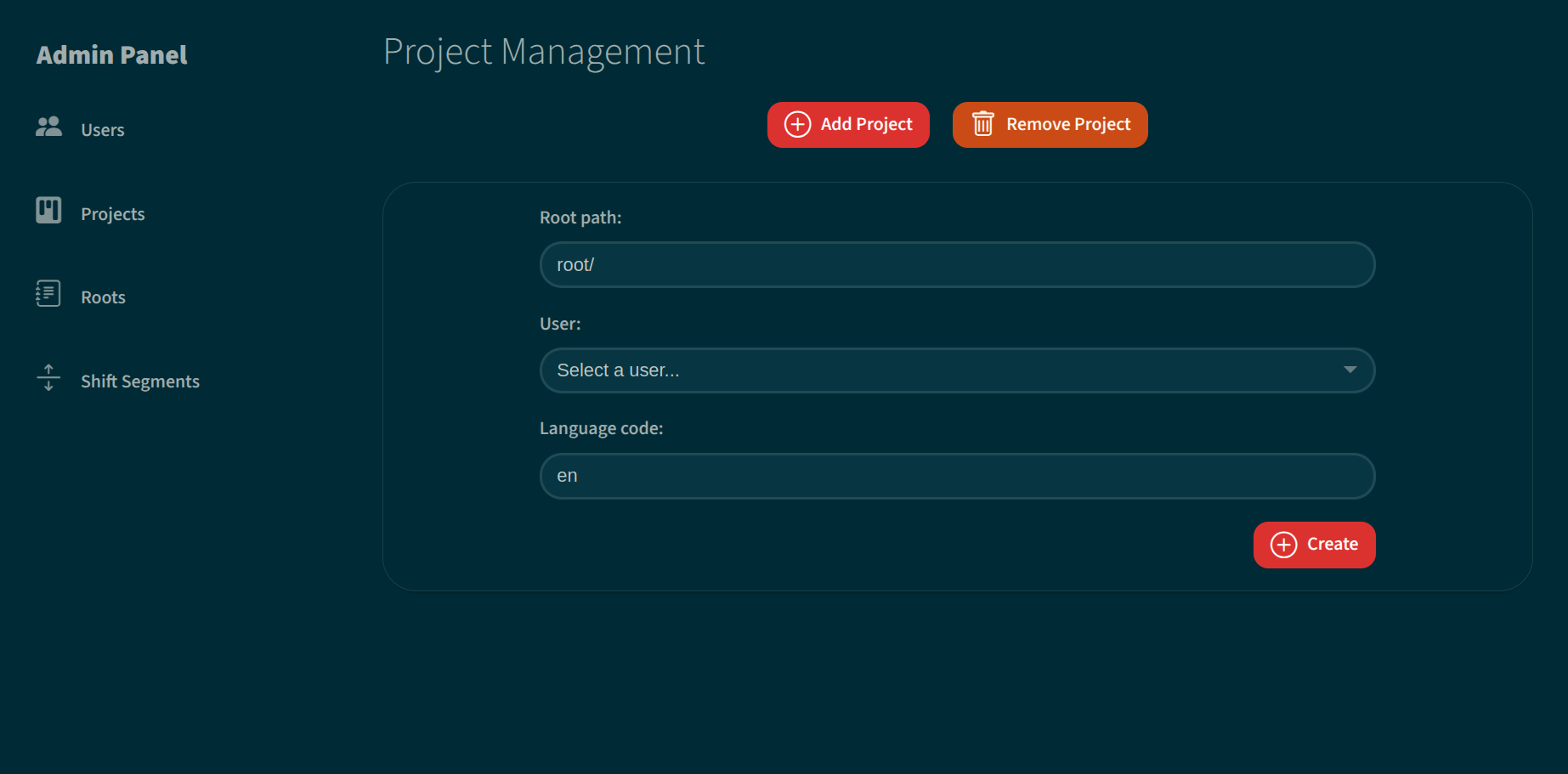Submit the form with the Create label
This screenshot has width=1568, height=774.
tap(1332, 545)
